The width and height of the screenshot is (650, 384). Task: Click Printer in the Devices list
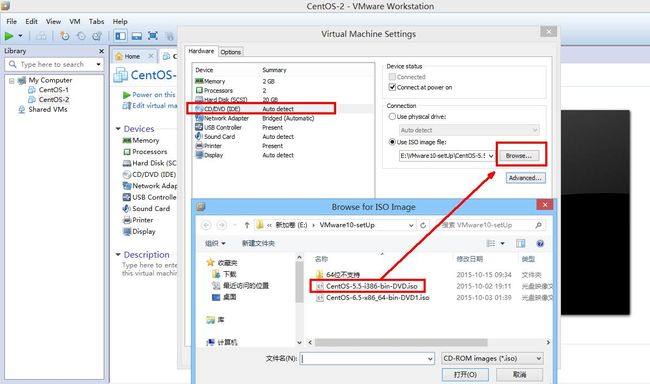(138, 220)
